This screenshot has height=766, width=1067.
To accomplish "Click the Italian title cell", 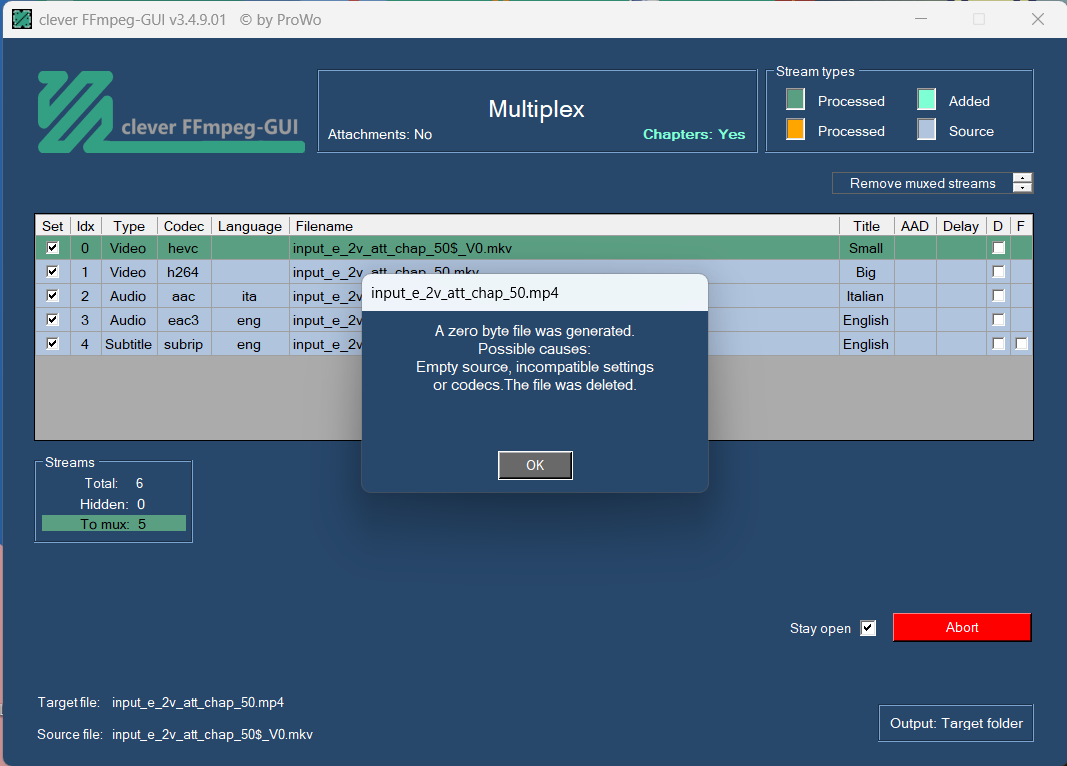I will 866,296.
